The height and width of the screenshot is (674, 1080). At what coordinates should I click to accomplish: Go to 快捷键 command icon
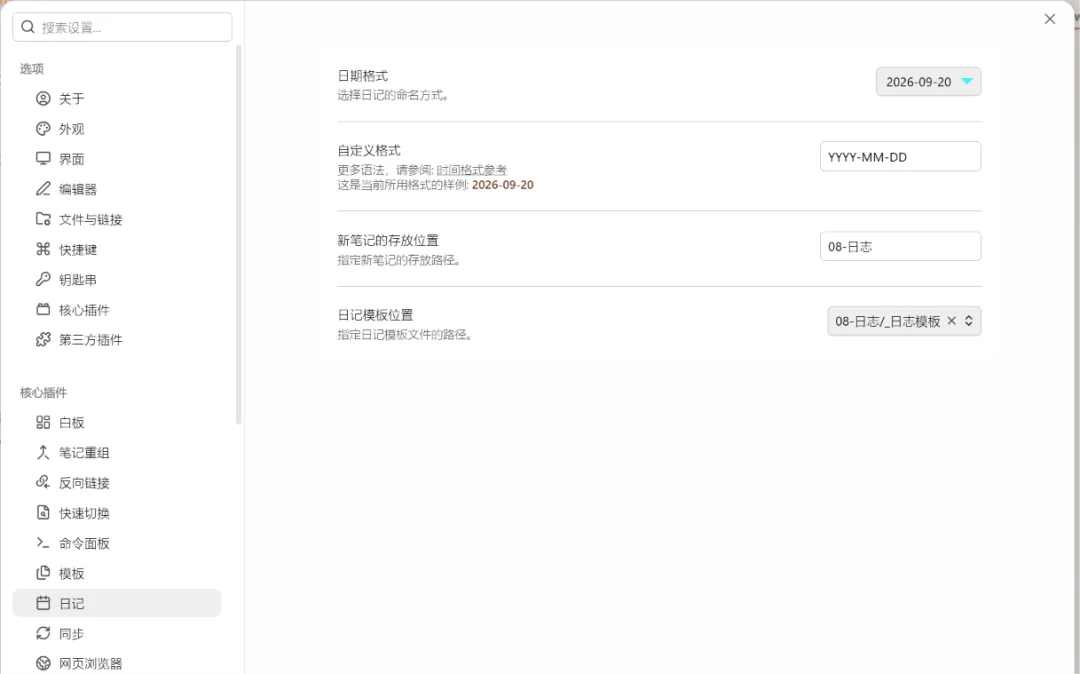coord(43,249)
